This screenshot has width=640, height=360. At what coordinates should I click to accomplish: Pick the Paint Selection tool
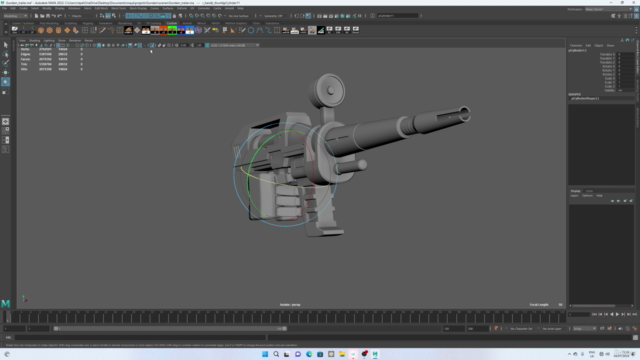click(x=5, y=63)
